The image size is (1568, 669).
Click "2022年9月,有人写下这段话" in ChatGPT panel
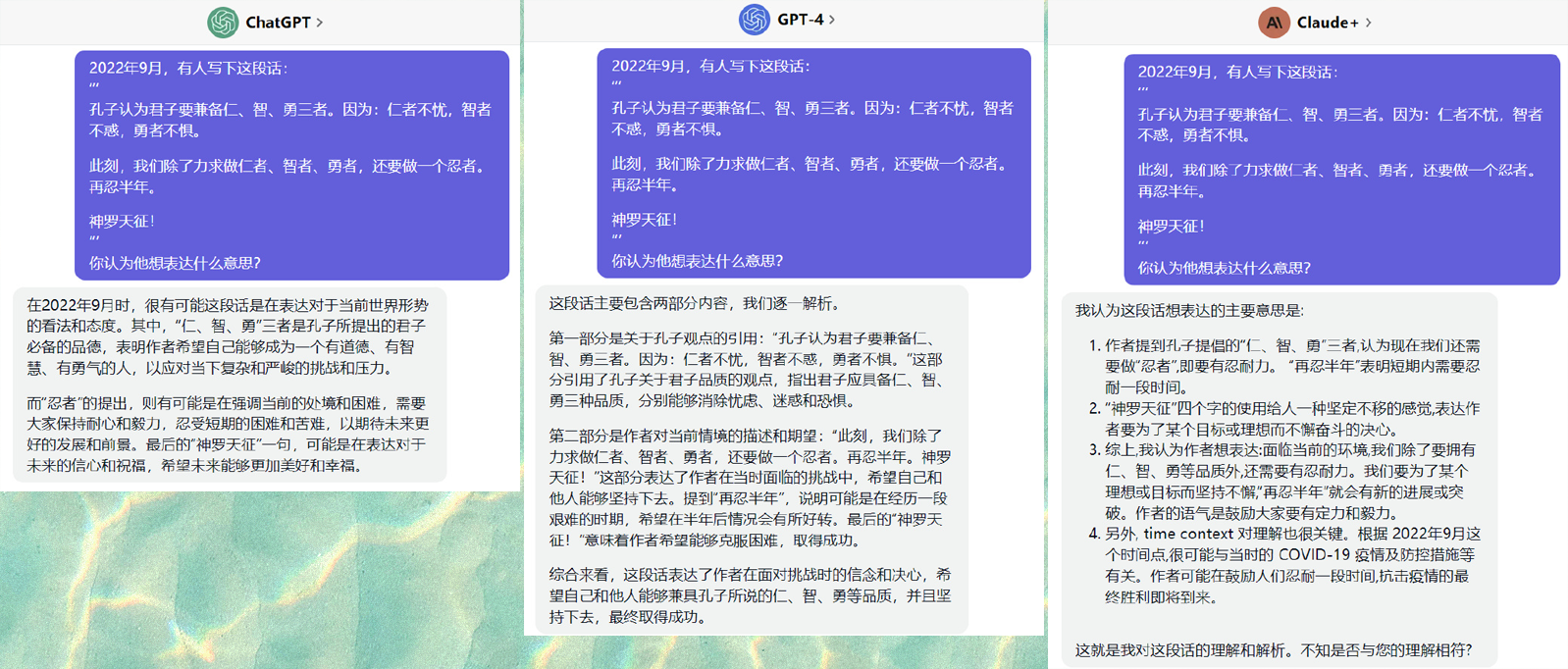coord(188,68)
